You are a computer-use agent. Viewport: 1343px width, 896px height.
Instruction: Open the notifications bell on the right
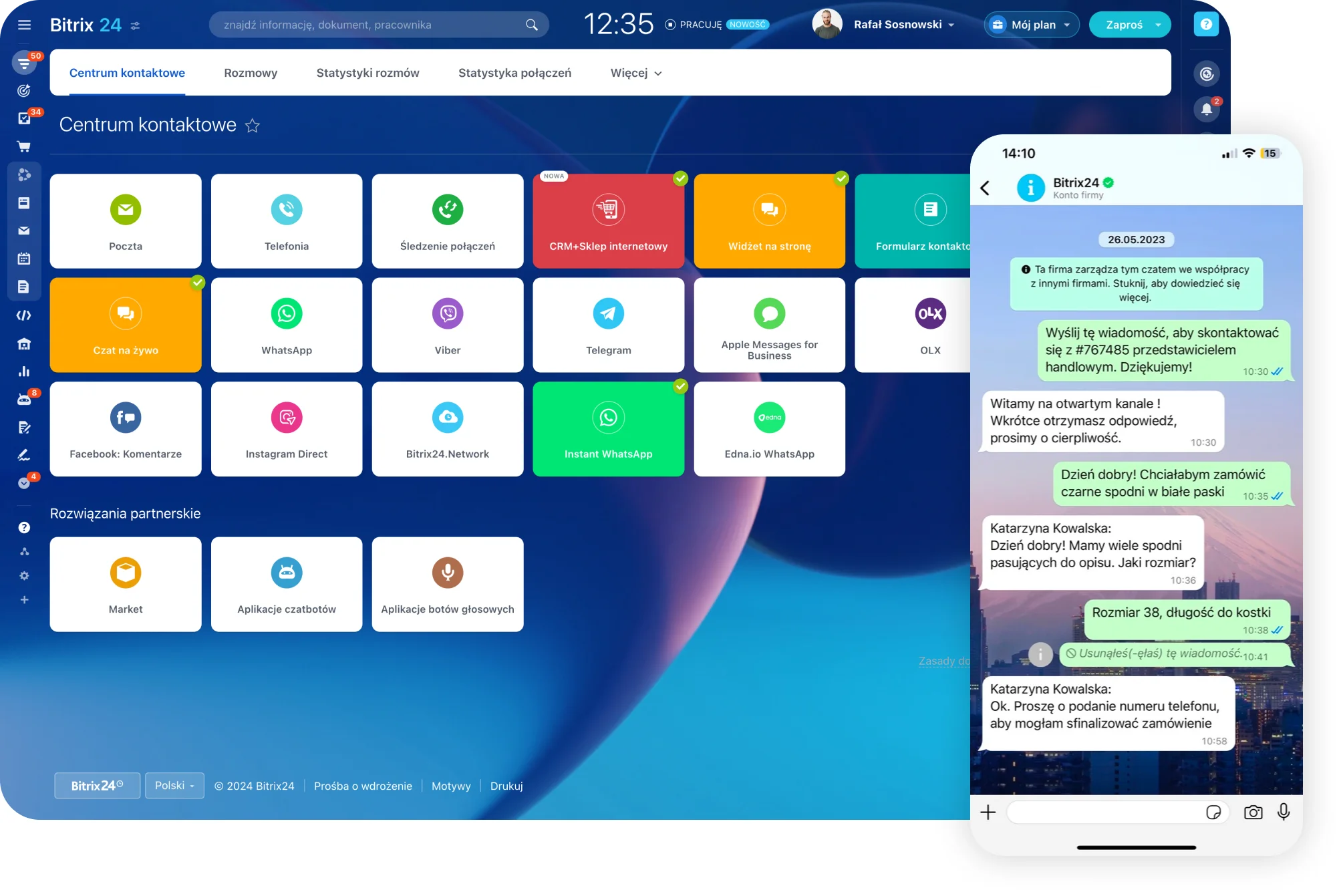[x=1207, y=109]
